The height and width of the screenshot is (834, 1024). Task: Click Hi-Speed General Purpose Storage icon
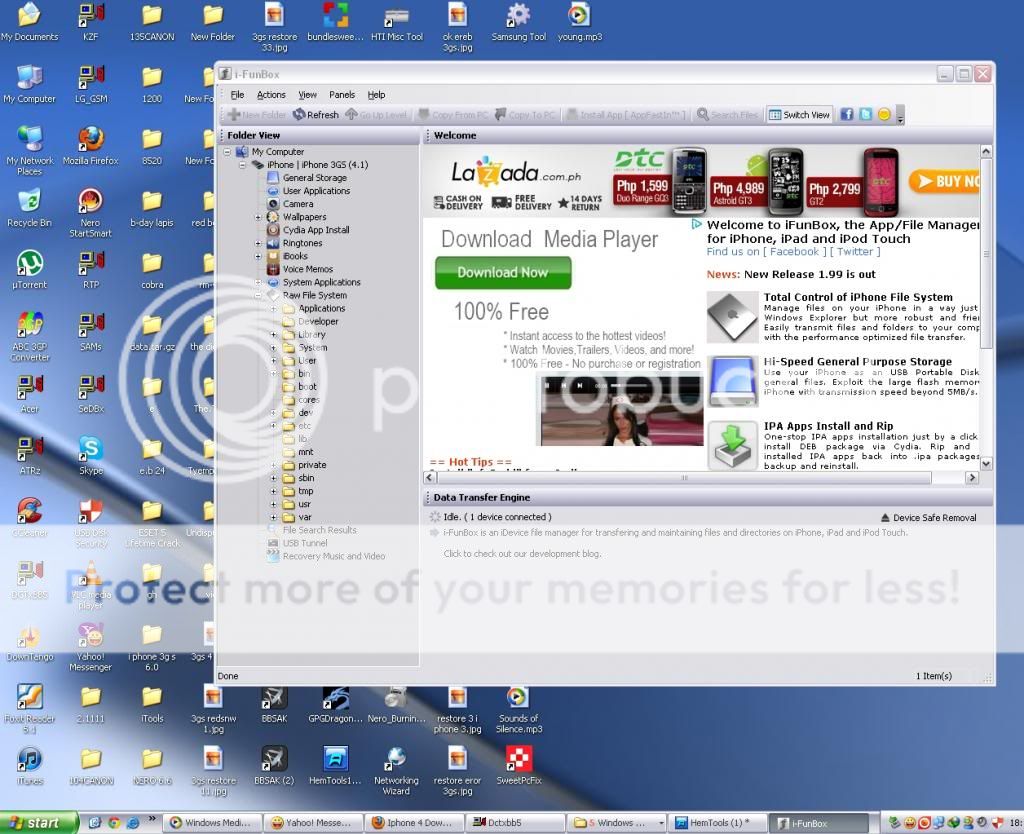[x=732, y=381]
